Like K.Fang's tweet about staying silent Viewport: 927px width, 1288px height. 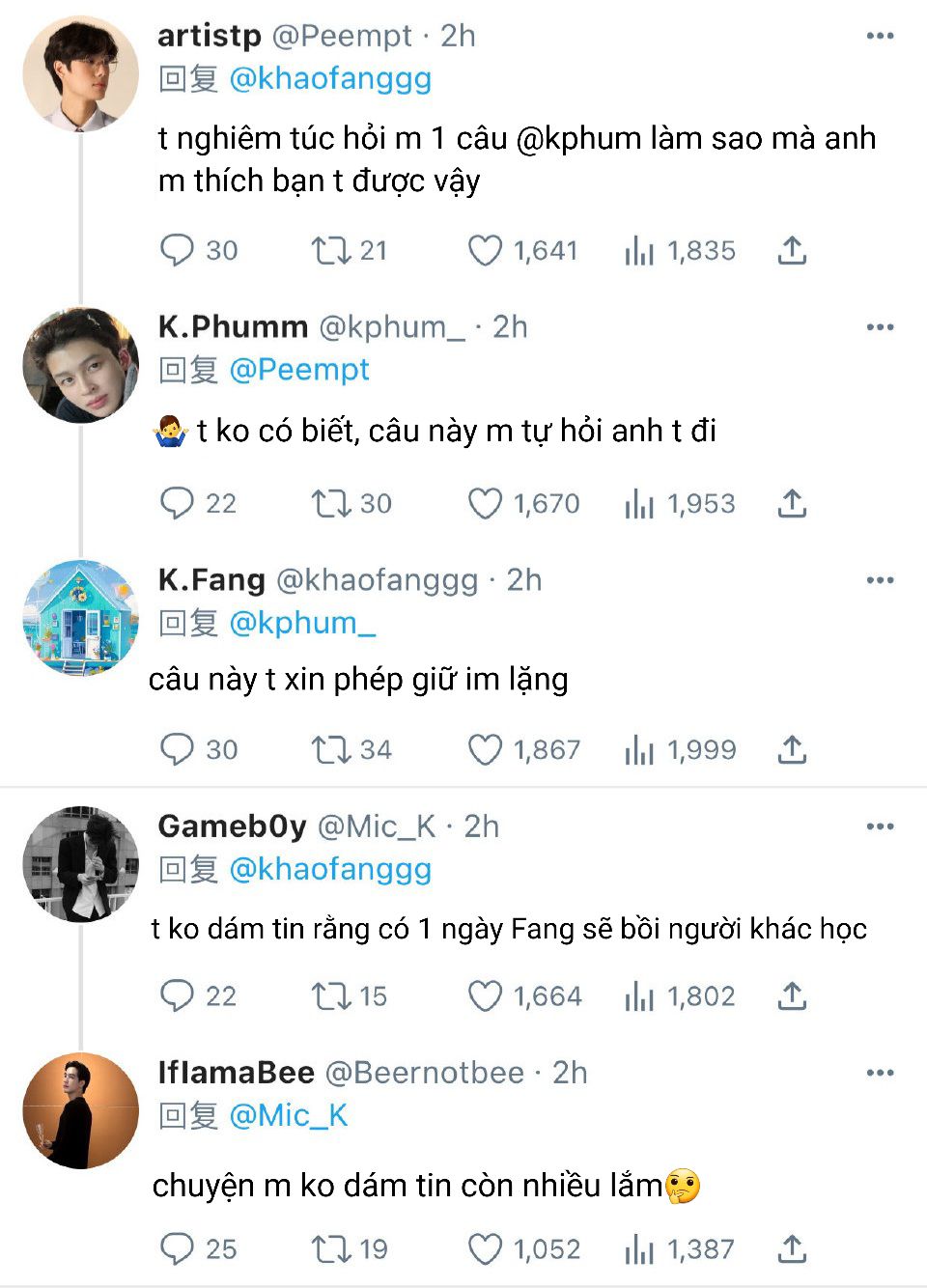tap(485, 749)
